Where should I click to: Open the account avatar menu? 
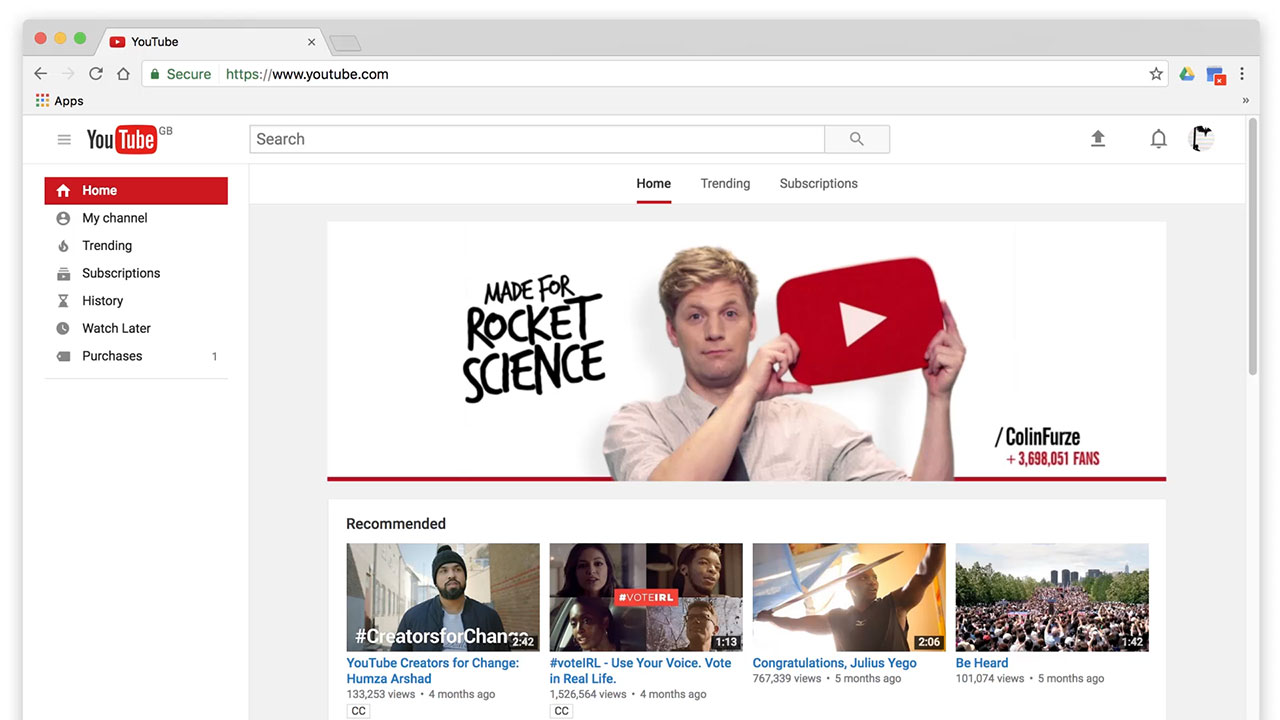[1201, 139]
